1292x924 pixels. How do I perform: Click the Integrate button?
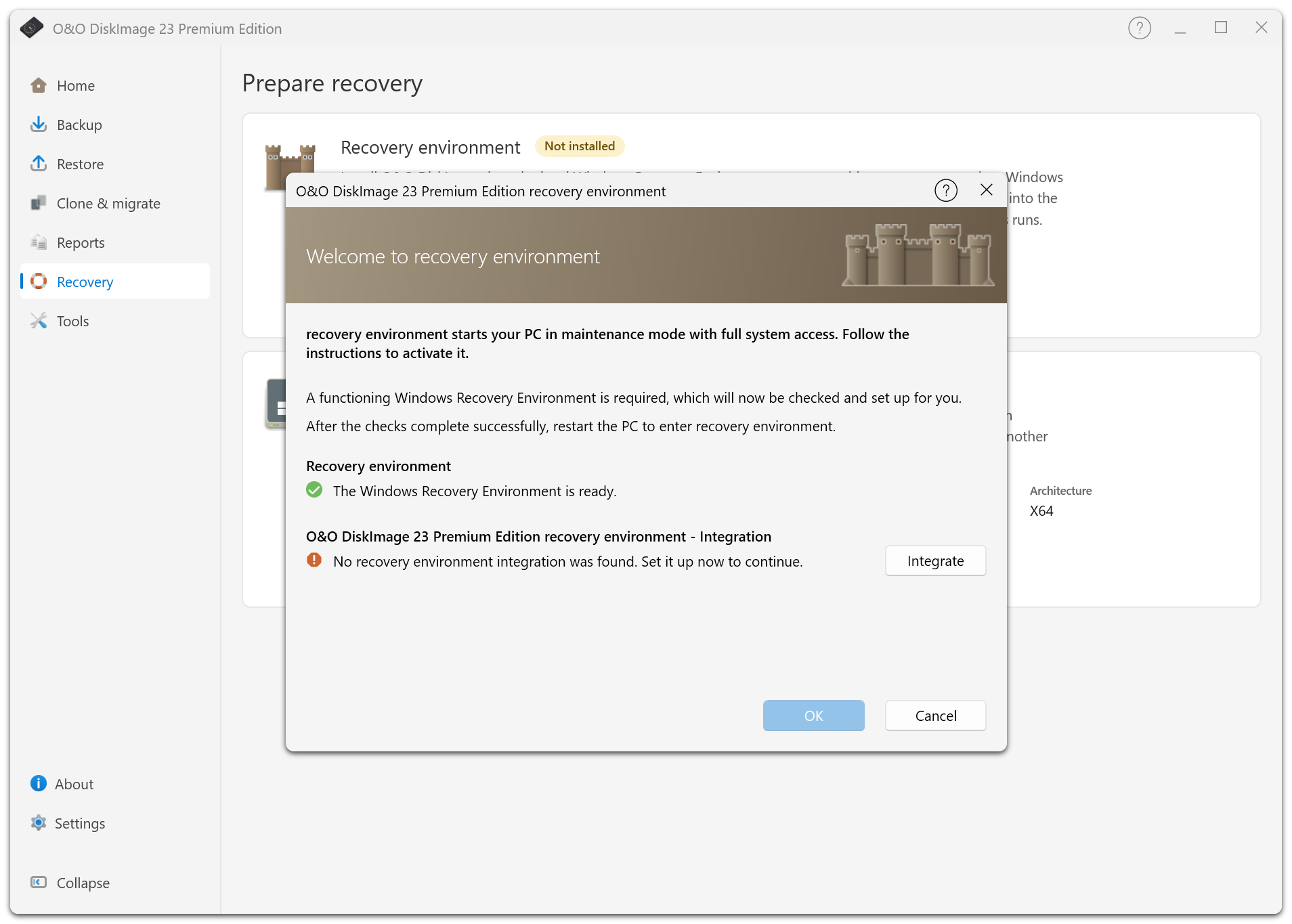pos(935,560)
